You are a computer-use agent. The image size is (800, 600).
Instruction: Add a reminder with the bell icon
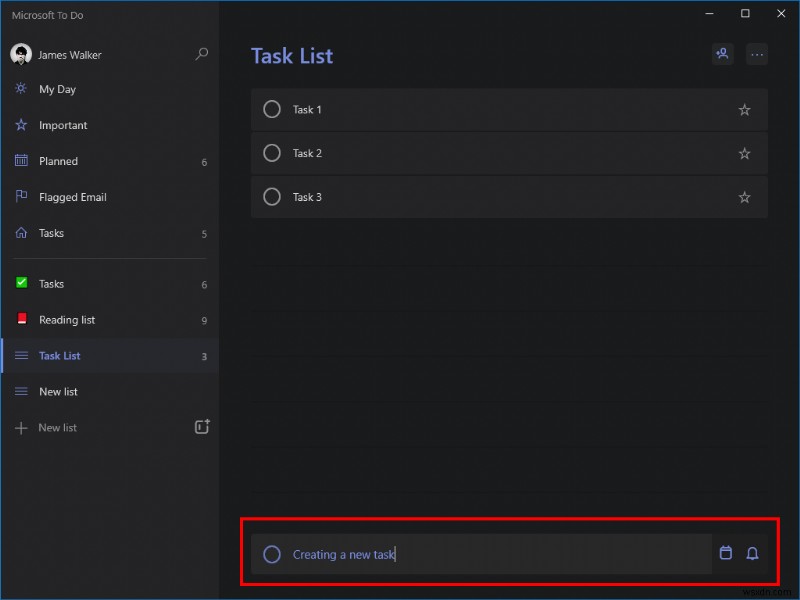[x=753, y=553]
